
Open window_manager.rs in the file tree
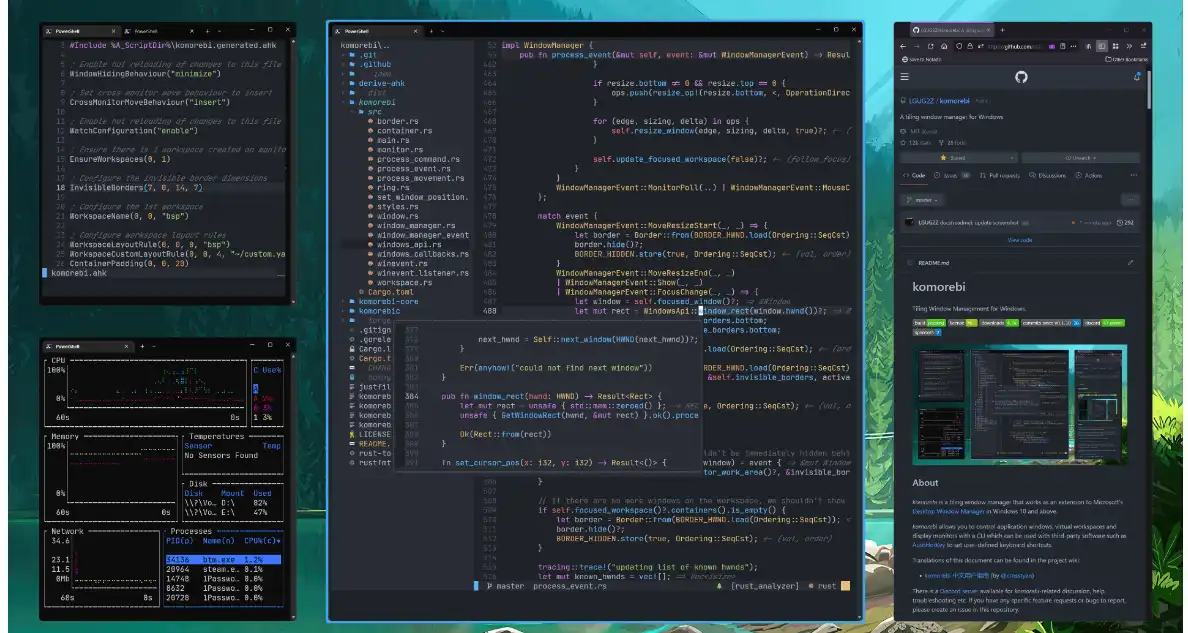click(x=416, y=225)
